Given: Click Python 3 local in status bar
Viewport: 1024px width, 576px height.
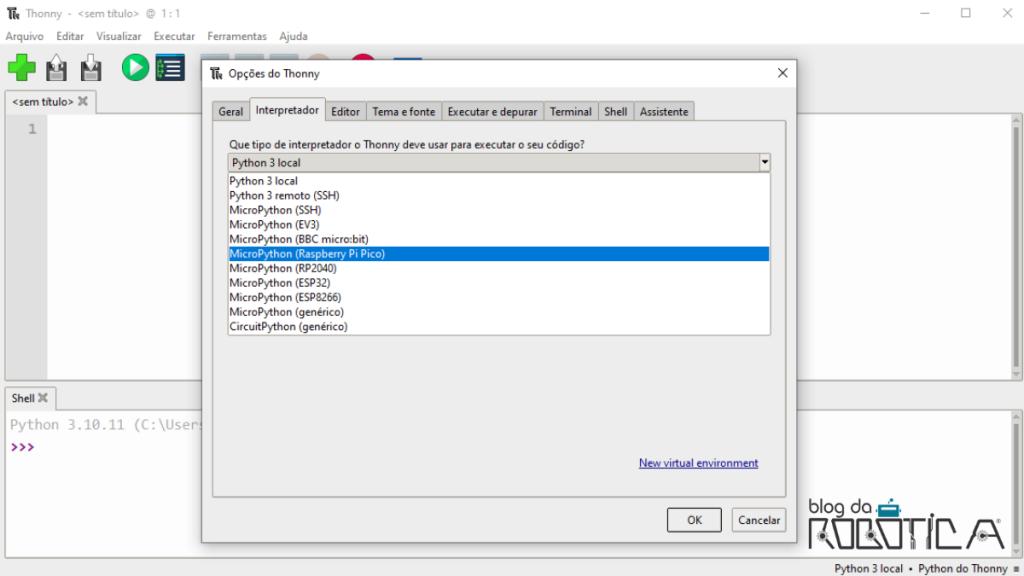Looking at the screenshot, I should (x=868, y=568).
